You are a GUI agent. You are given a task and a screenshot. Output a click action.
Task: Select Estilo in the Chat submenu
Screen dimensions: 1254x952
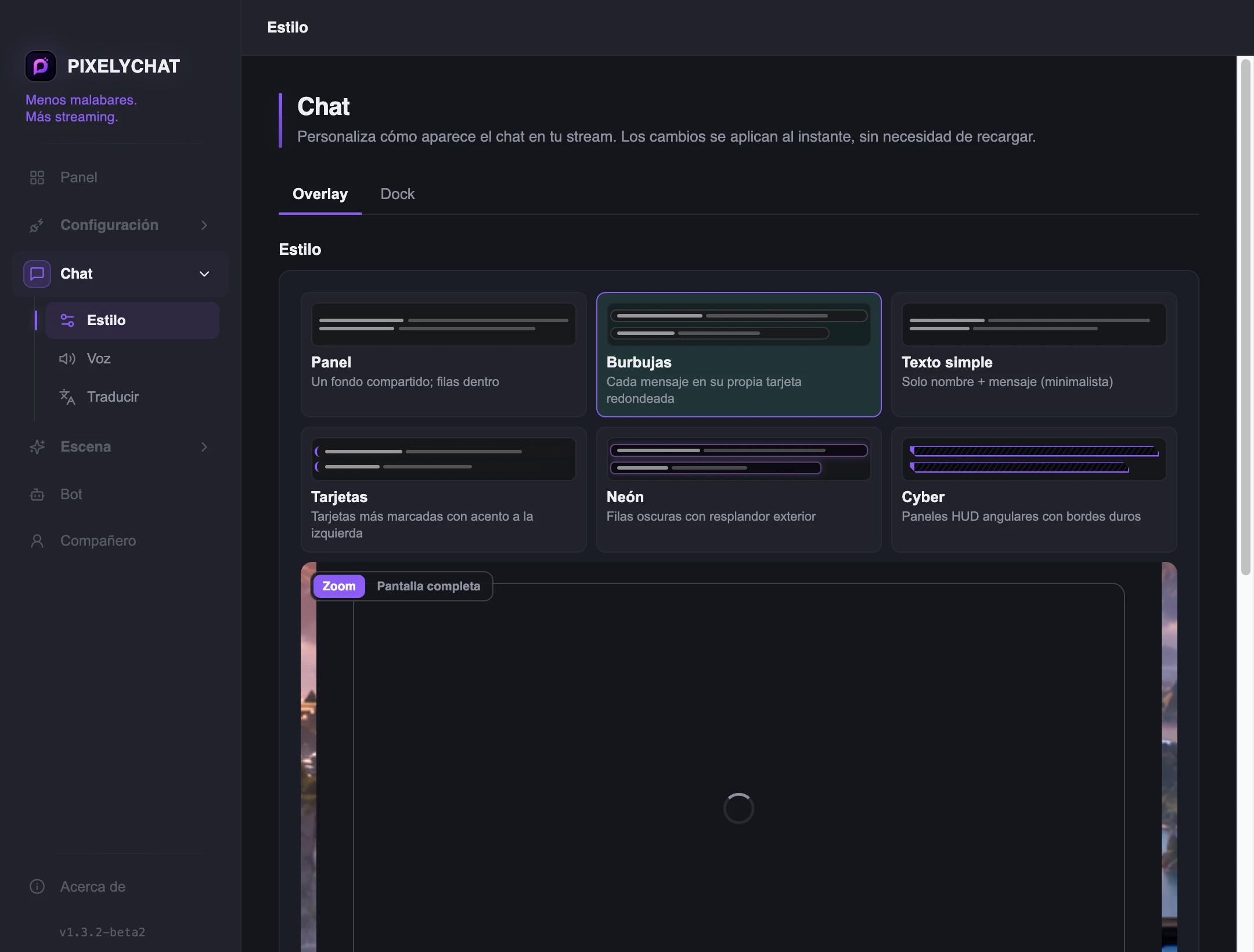(132, 320)
